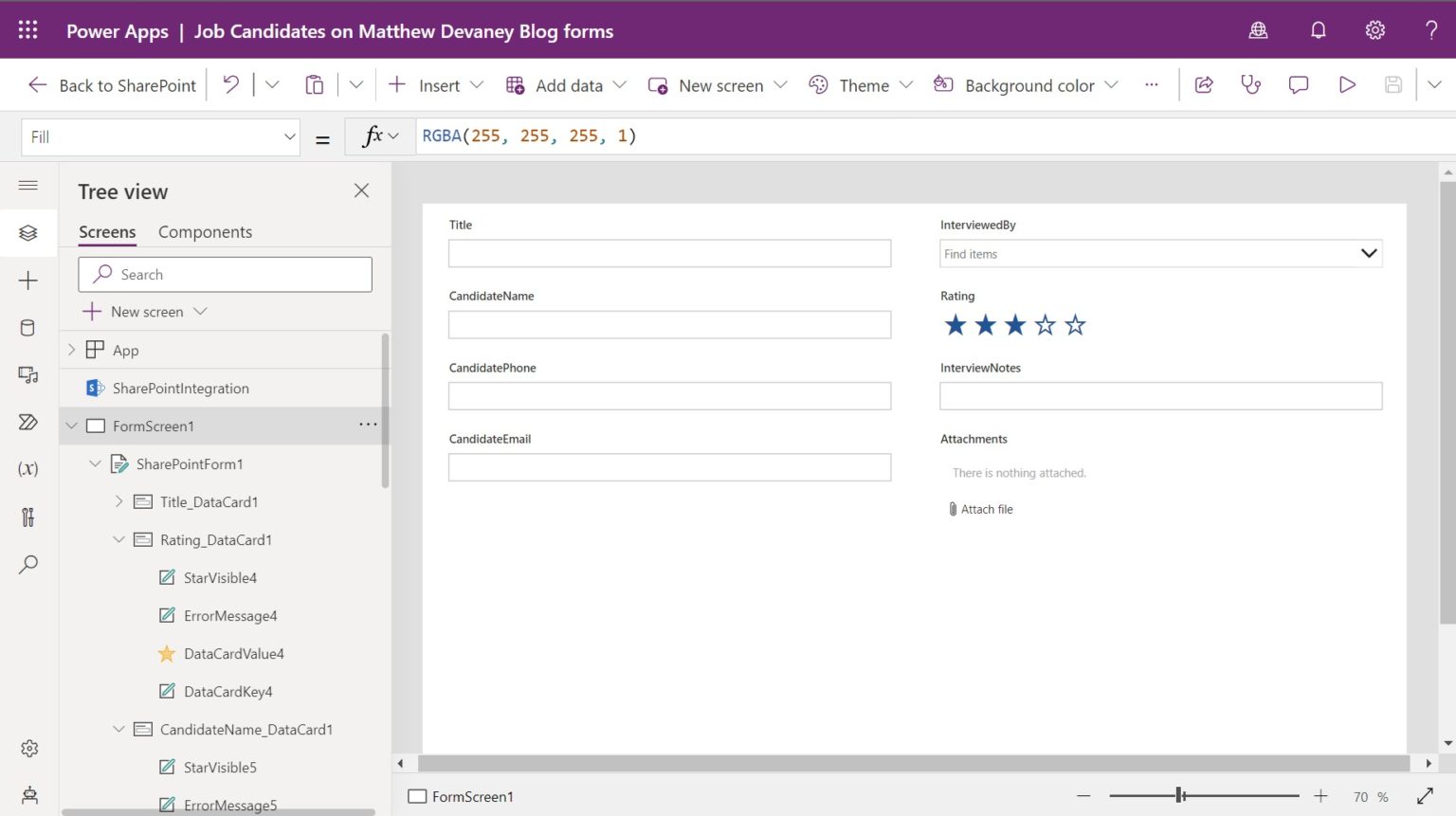Open the InterviewedBy dropdown list

1368,254
